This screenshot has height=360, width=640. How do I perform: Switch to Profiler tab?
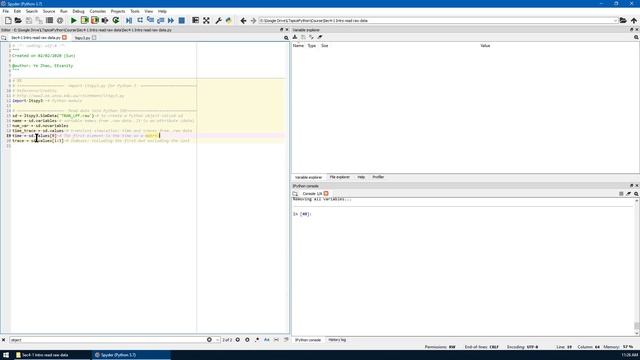click(378, 177)
